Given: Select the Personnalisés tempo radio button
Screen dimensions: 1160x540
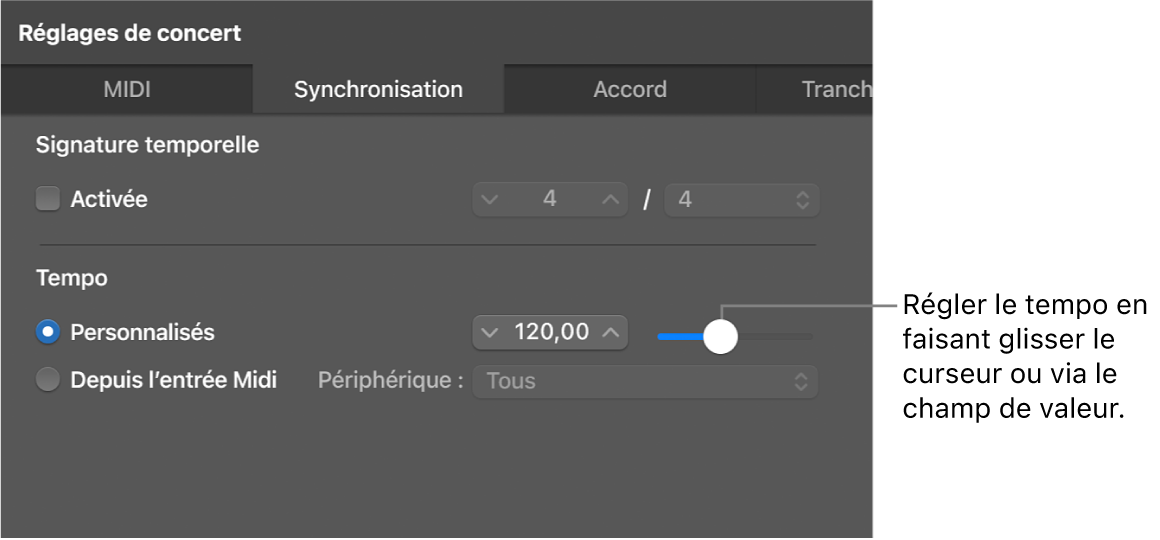Looking at the screenshot, I should tap(48, 332).
